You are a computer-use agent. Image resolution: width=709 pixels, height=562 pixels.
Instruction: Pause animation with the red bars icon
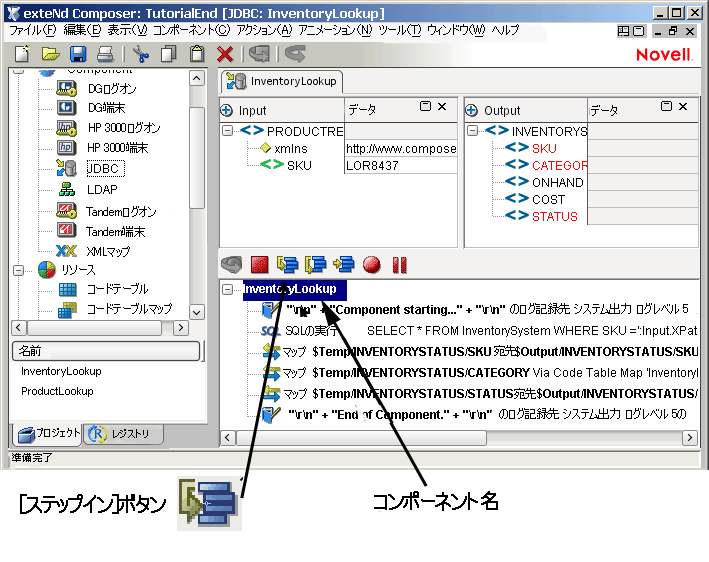(x=400, y=265)
